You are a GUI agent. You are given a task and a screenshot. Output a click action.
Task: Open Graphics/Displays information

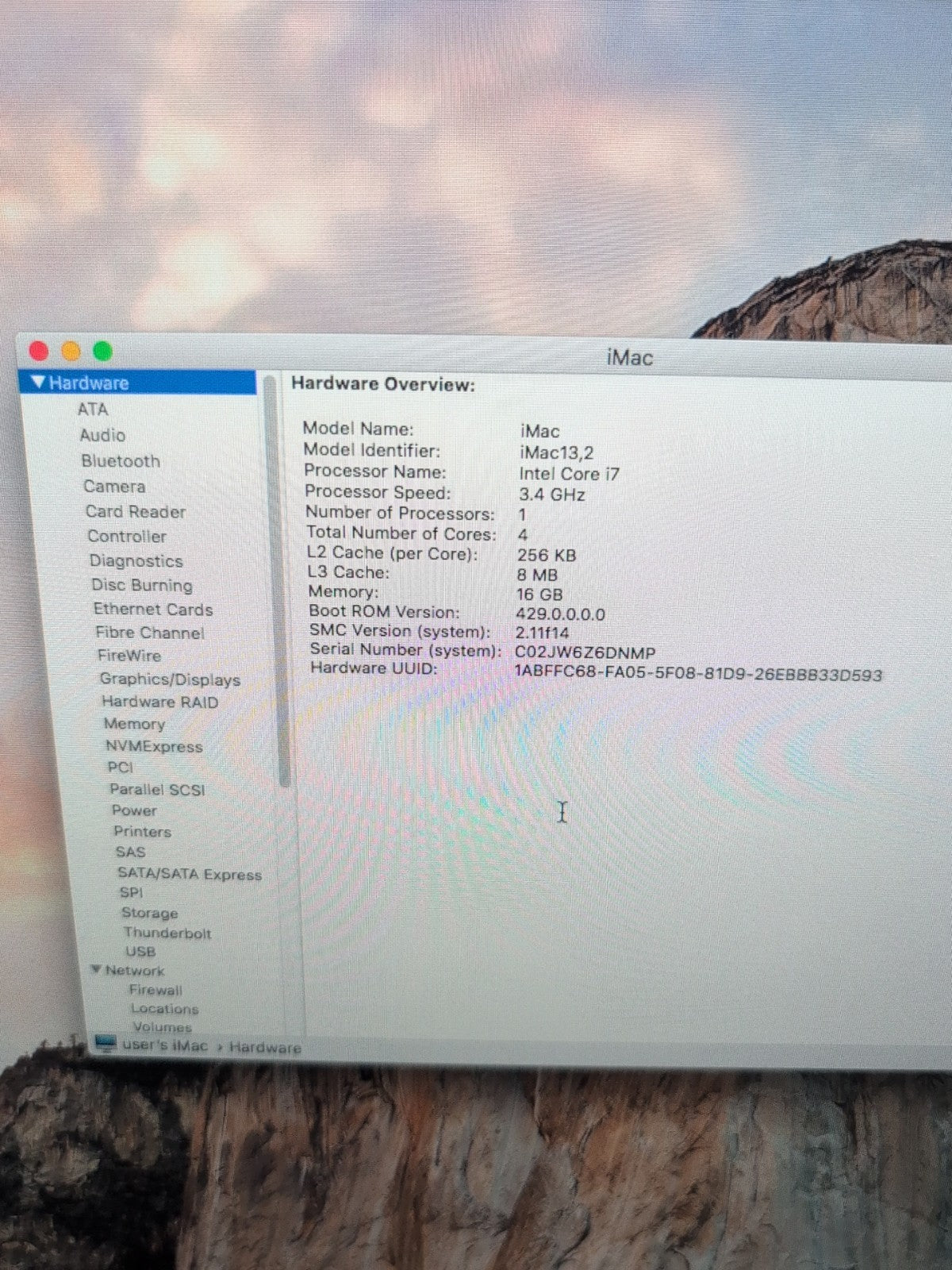[170, 679]
